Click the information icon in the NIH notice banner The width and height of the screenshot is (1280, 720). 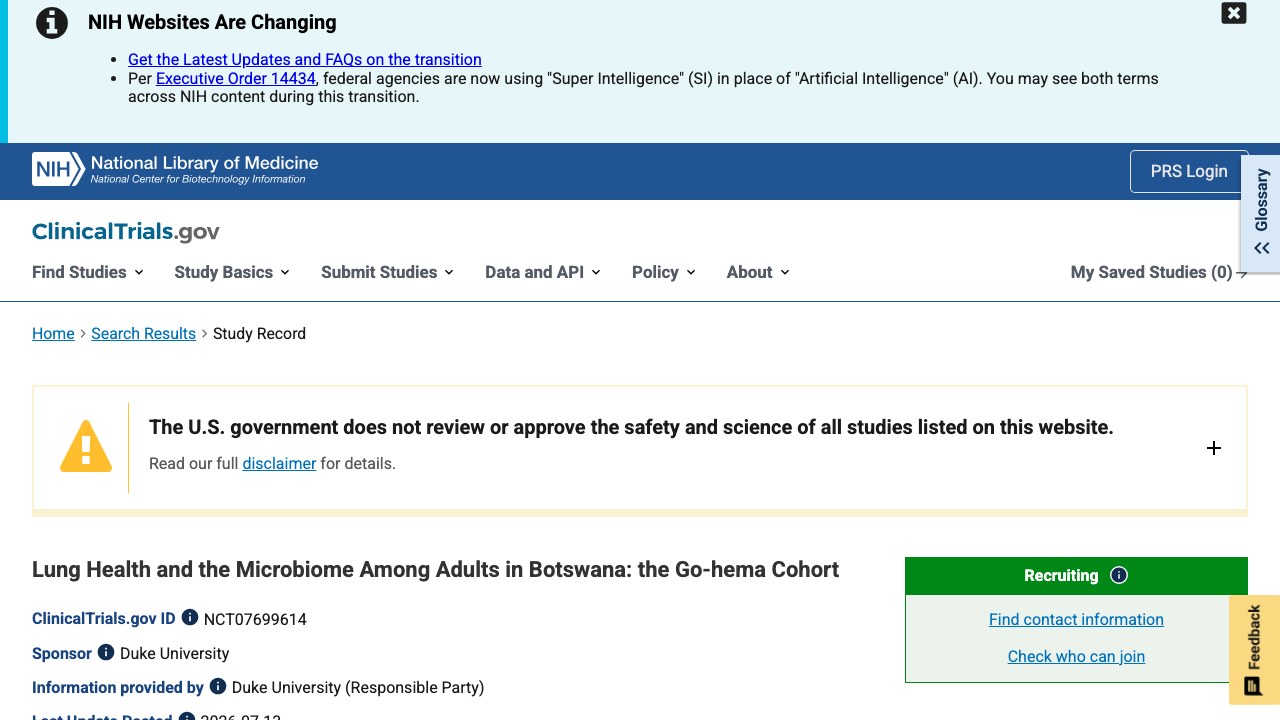(x=52, y=22)
